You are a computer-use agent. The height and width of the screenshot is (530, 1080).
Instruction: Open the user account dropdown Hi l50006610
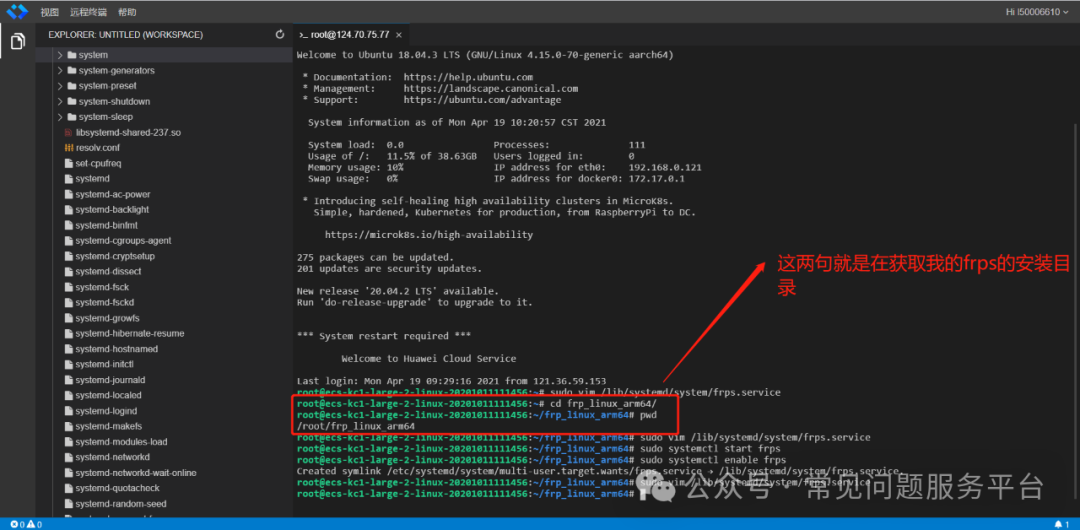click(x=1035, y=12)
